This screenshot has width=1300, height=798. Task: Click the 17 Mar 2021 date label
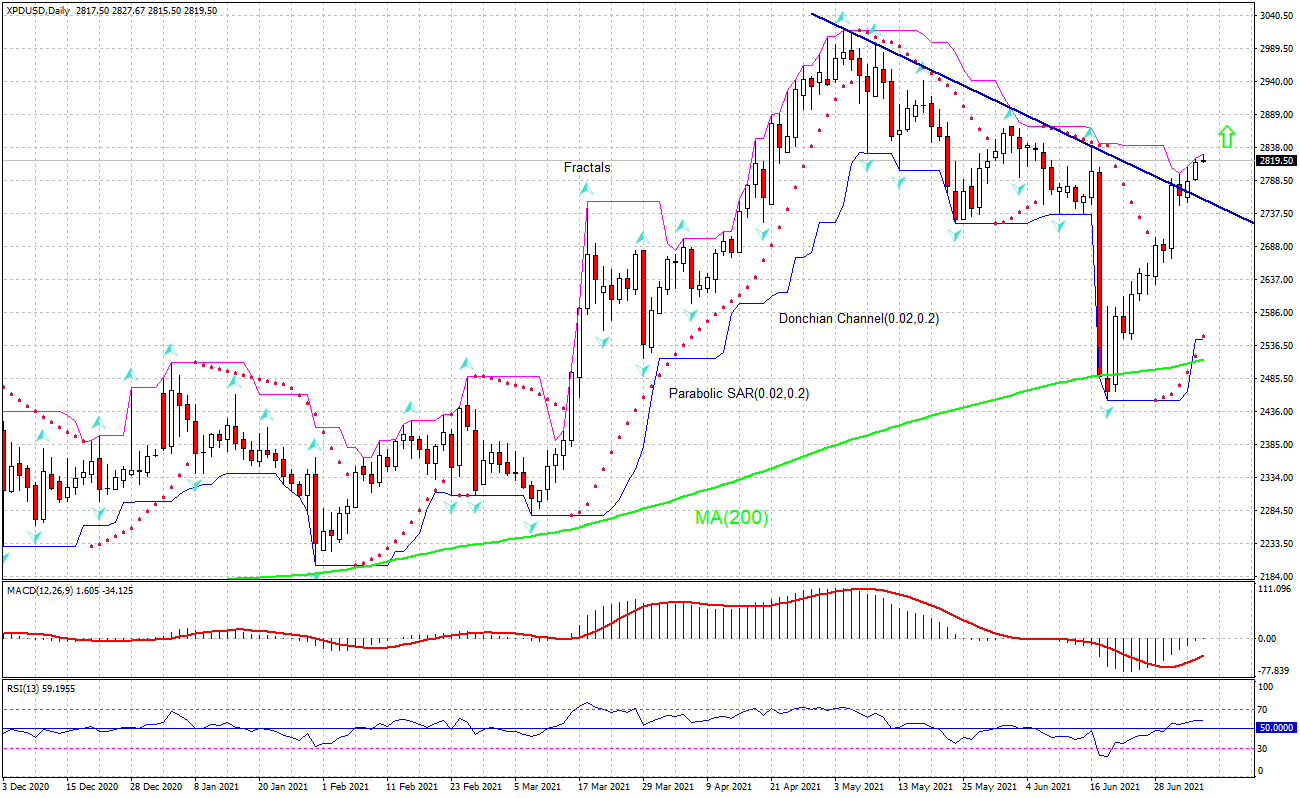click(597, 787)
